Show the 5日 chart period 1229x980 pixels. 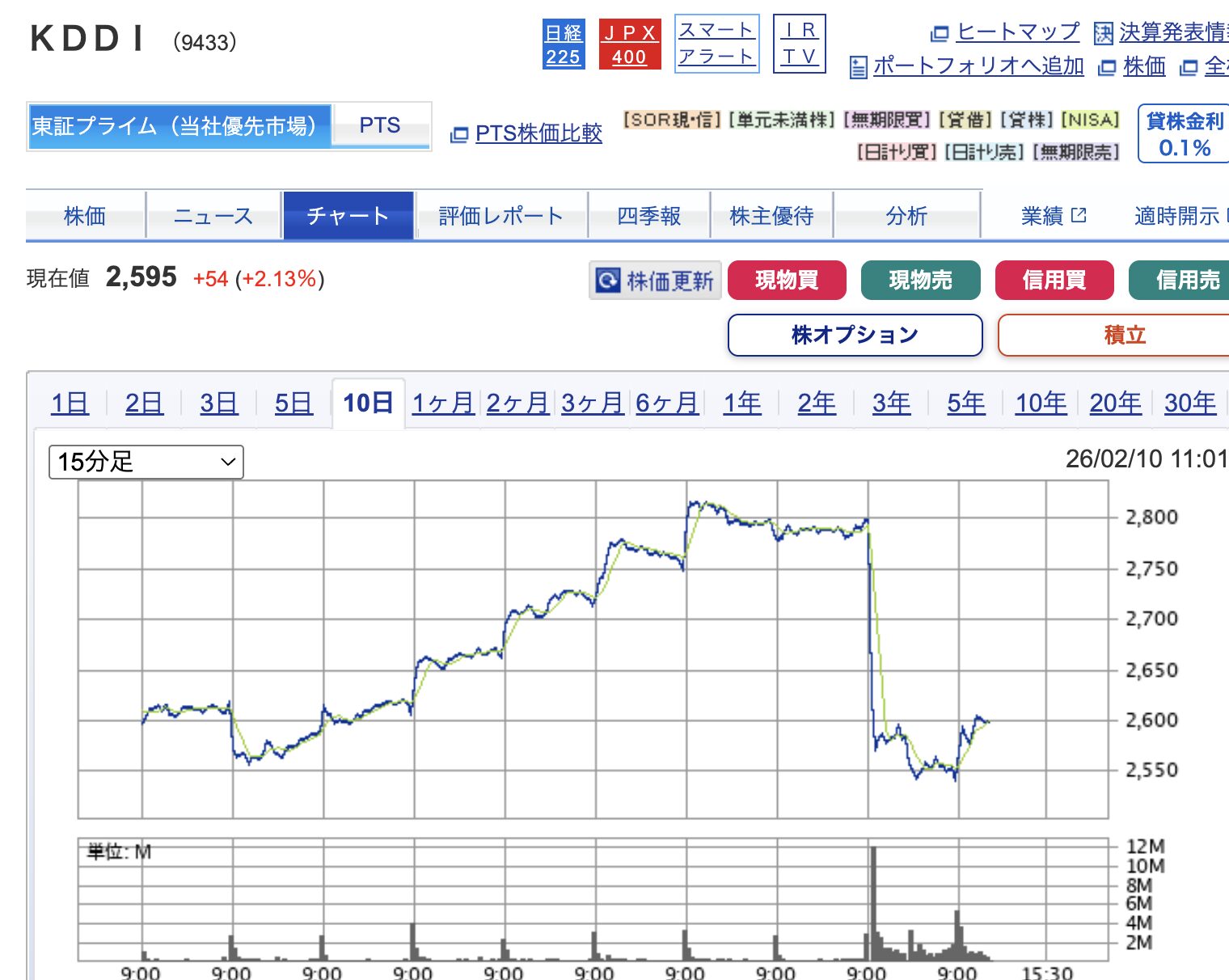click(294, 403)
